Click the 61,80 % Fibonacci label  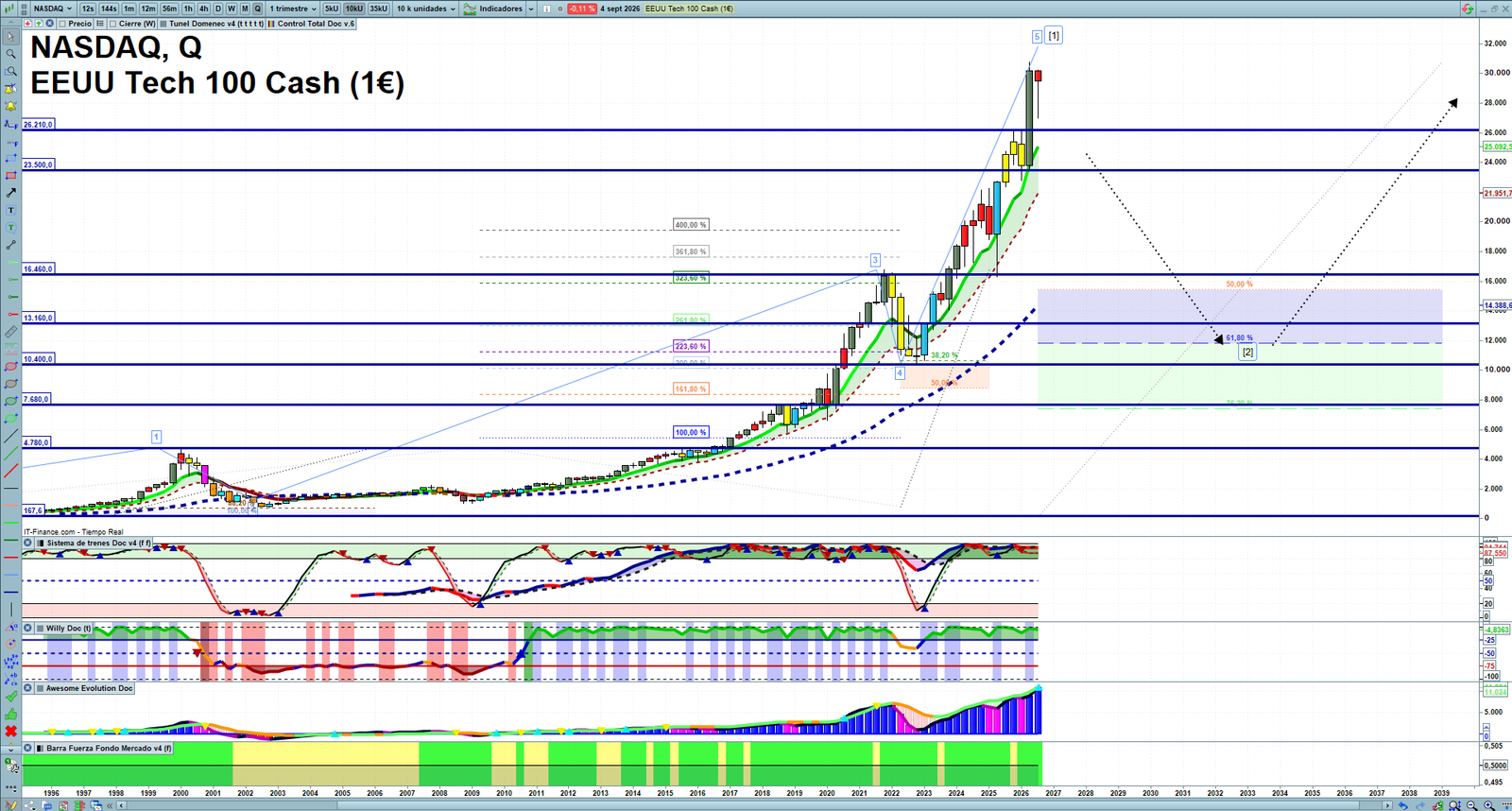[x=1239, y=337]
